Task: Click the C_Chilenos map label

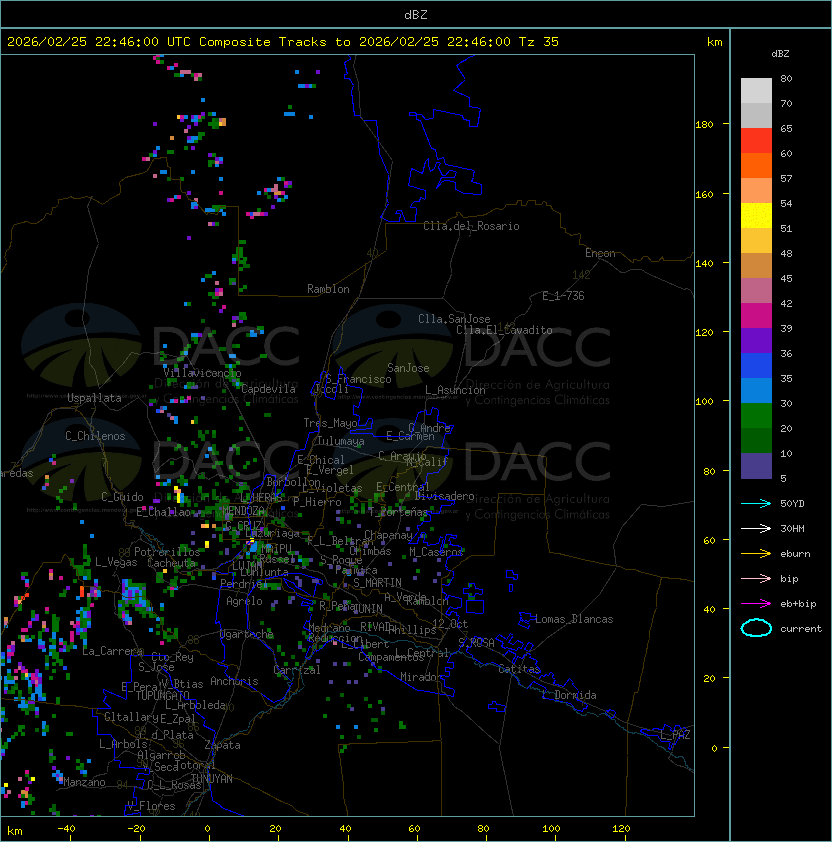Action: coord(95,436)
